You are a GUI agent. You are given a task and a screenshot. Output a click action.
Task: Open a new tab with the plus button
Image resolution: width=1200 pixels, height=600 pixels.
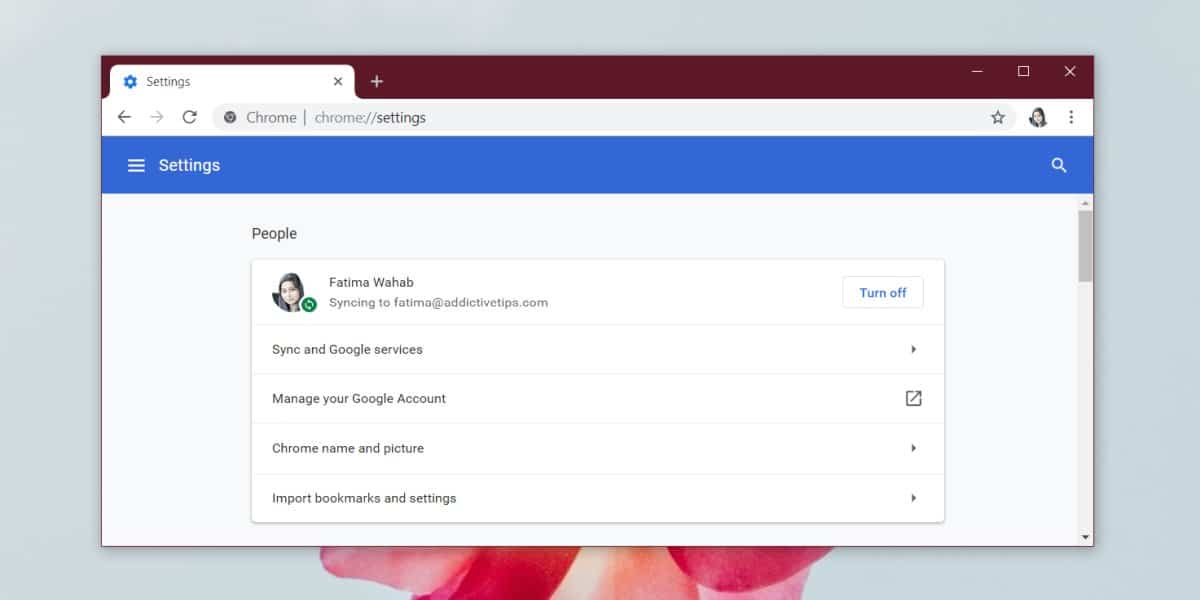click(x=376, y=81)
